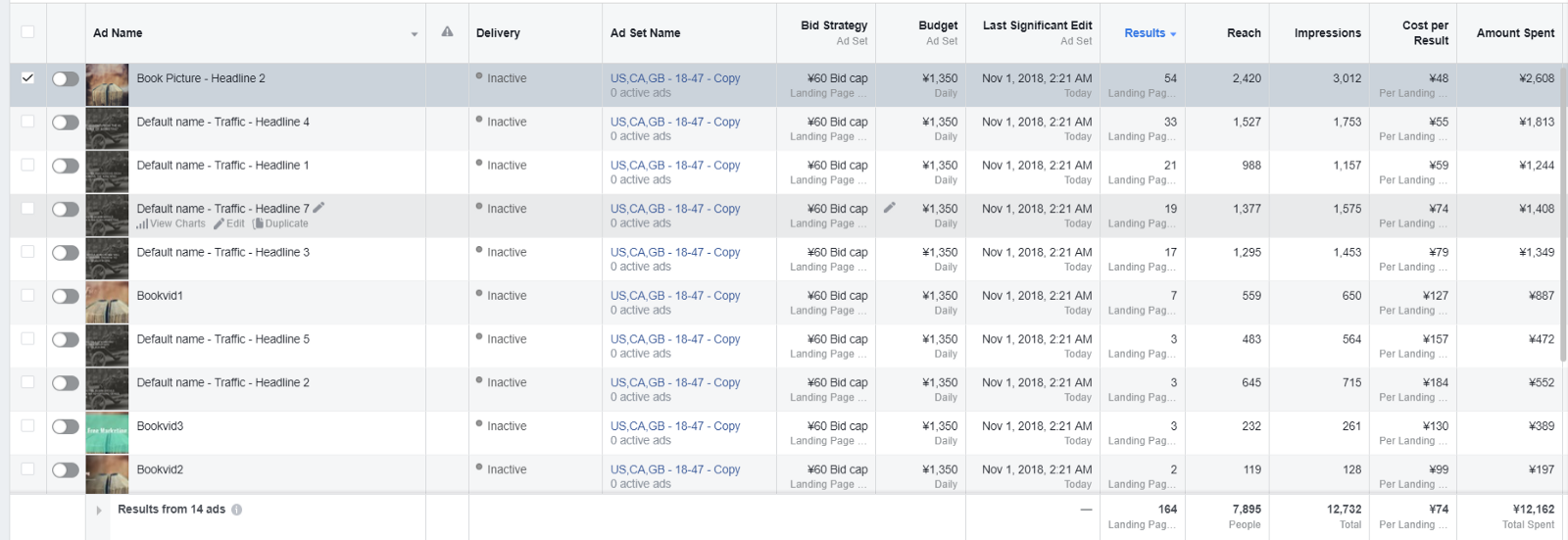Click the pencil icon beside Headline 7 name
The height and width of the screenshot is (540, 1568).
tap(319, 208)
